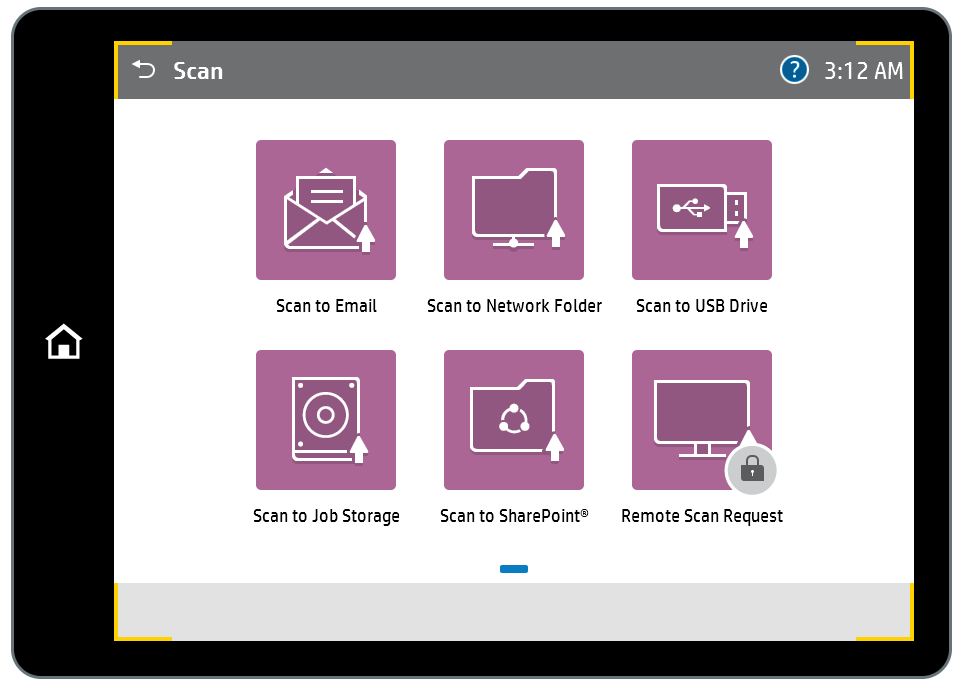
Task: Select the Remote Scan Request monitor tile
Action: pos(701,420)
